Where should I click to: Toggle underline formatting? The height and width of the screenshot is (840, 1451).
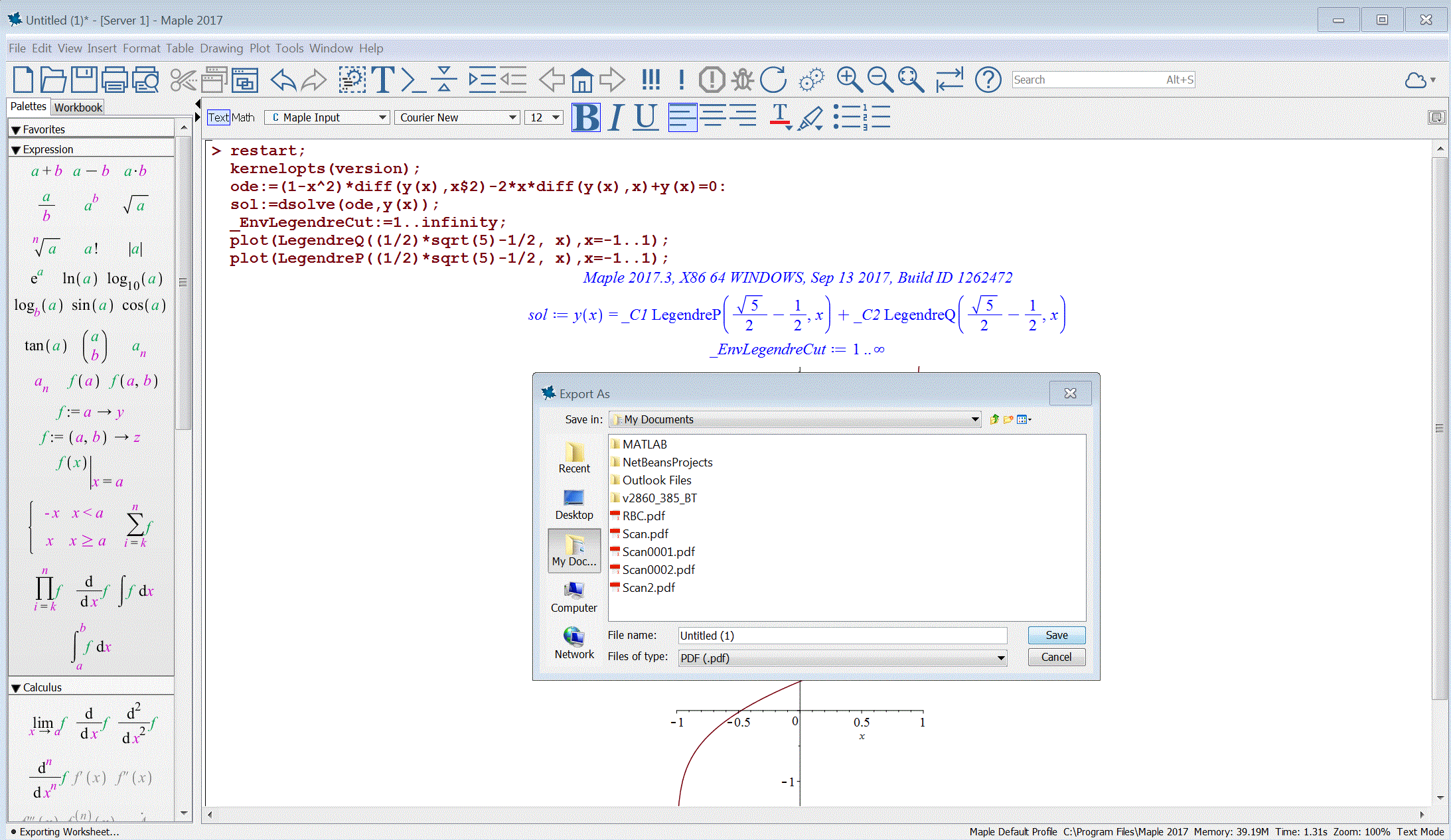click(645, 117)
